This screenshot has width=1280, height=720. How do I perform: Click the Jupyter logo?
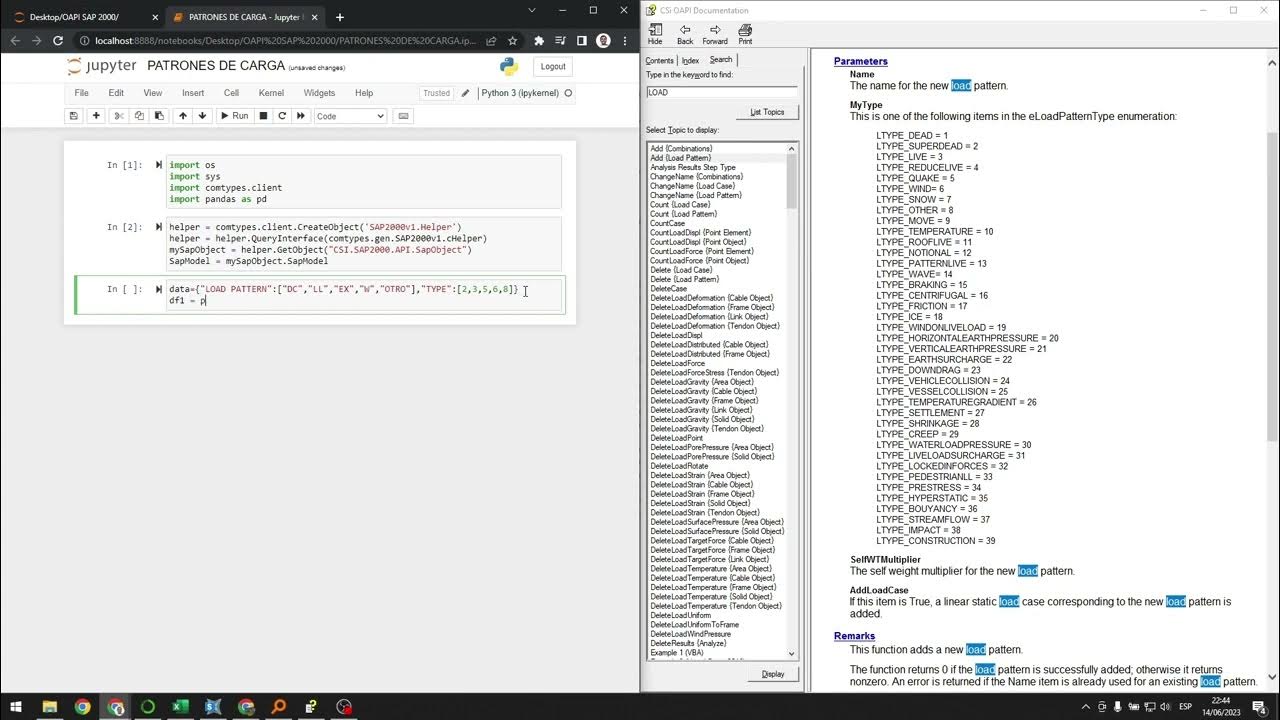coord(102,66)
